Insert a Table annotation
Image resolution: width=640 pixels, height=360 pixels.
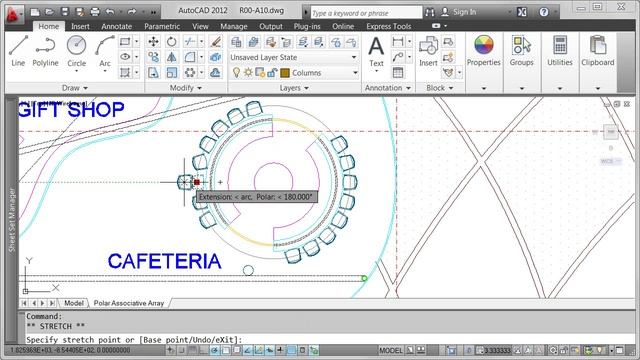point(398,73)
